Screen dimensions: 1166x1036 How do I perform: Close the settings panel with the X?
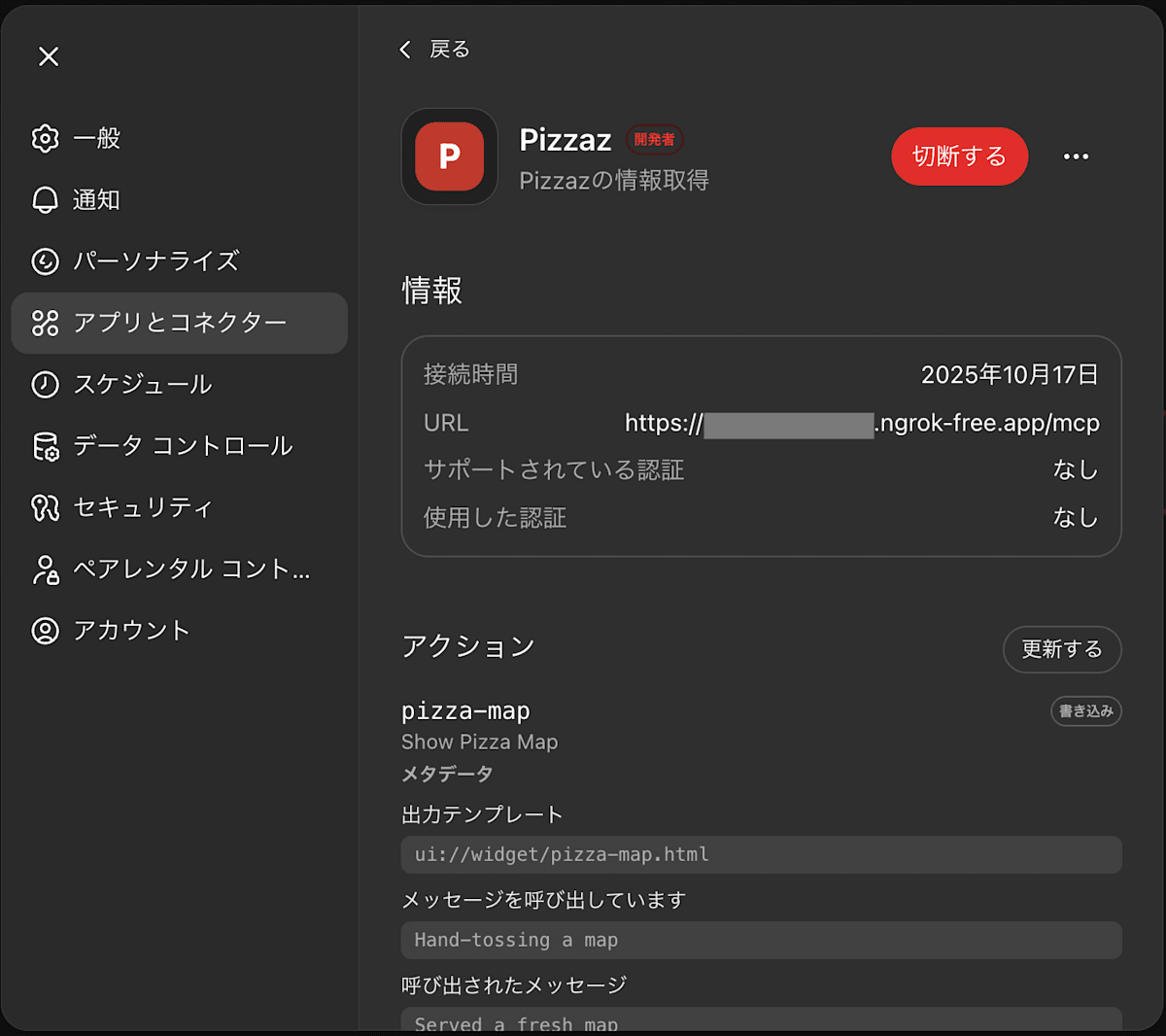48,56
